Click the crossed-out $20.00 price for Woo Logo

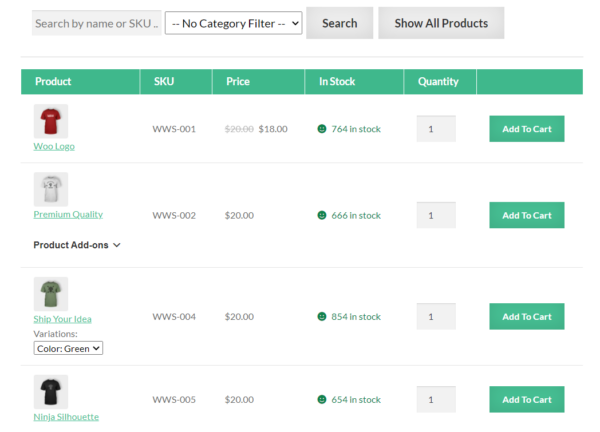239,129
